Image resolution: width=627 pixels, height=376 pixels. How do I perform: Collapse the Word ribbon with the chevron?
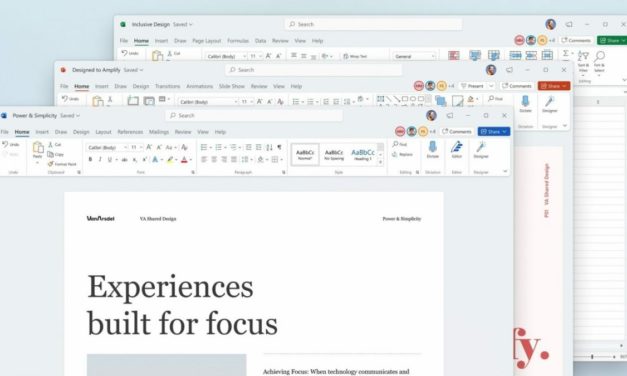coord(505,171)
